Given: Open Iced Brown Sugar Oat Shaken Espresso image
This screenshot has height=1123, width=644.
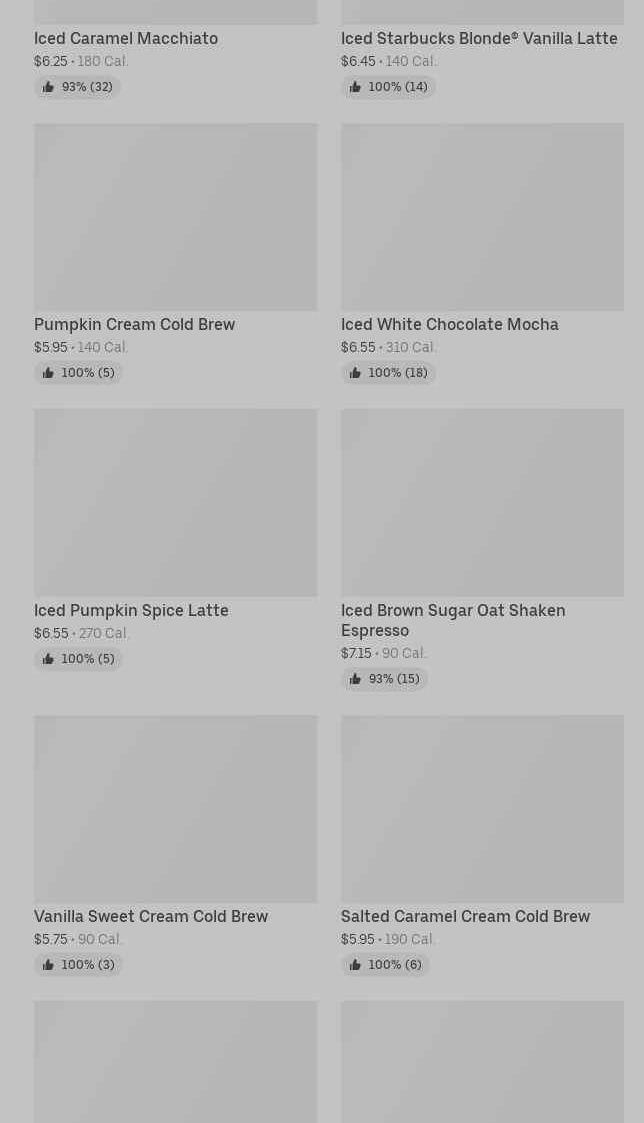Looking at the screenshot, I should 482,503.
